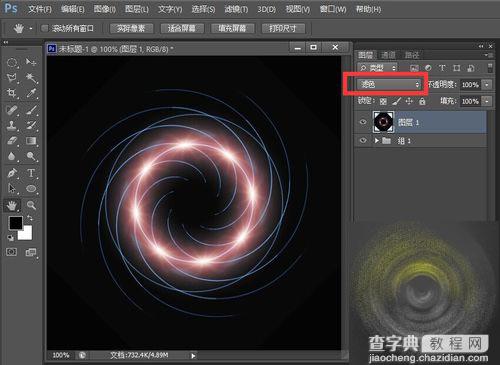Select the Brush tool

pos(31,109)
